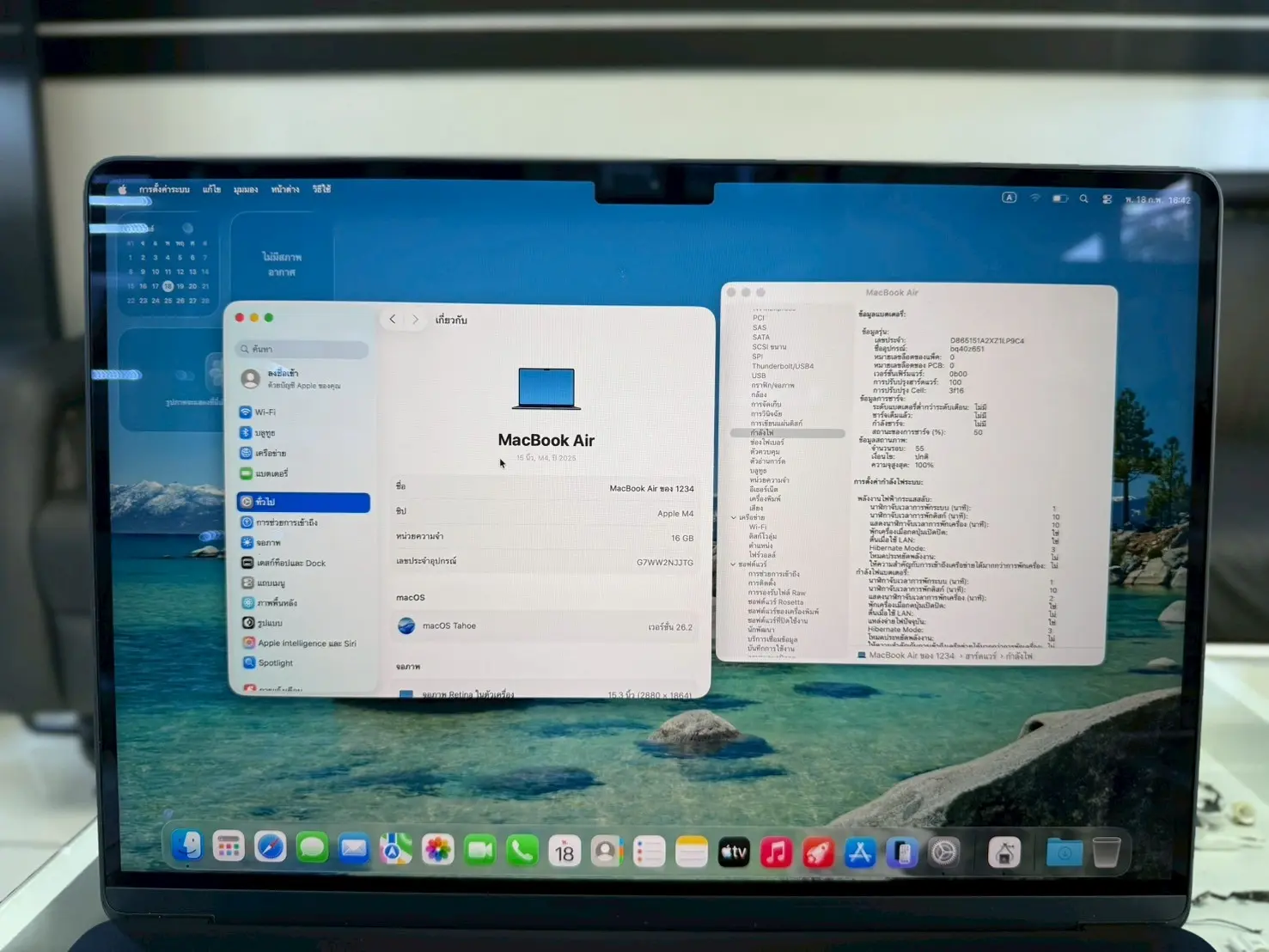Open the Trash in the Dock
This screenshot has height=952, width=1269.
[1106, 851]
